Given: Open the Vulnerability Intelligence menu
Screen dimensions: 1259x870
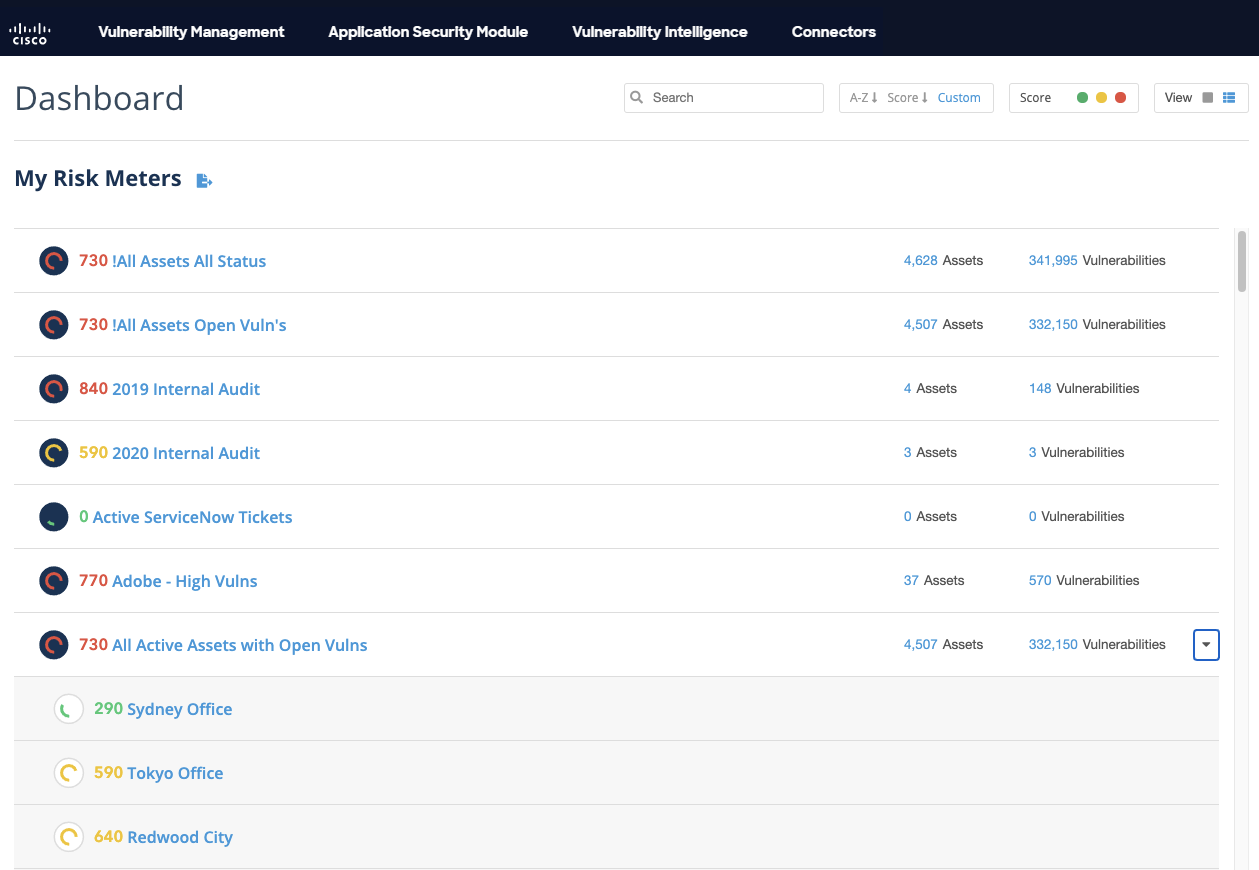Looking at the screenshot, I should 659,31.
